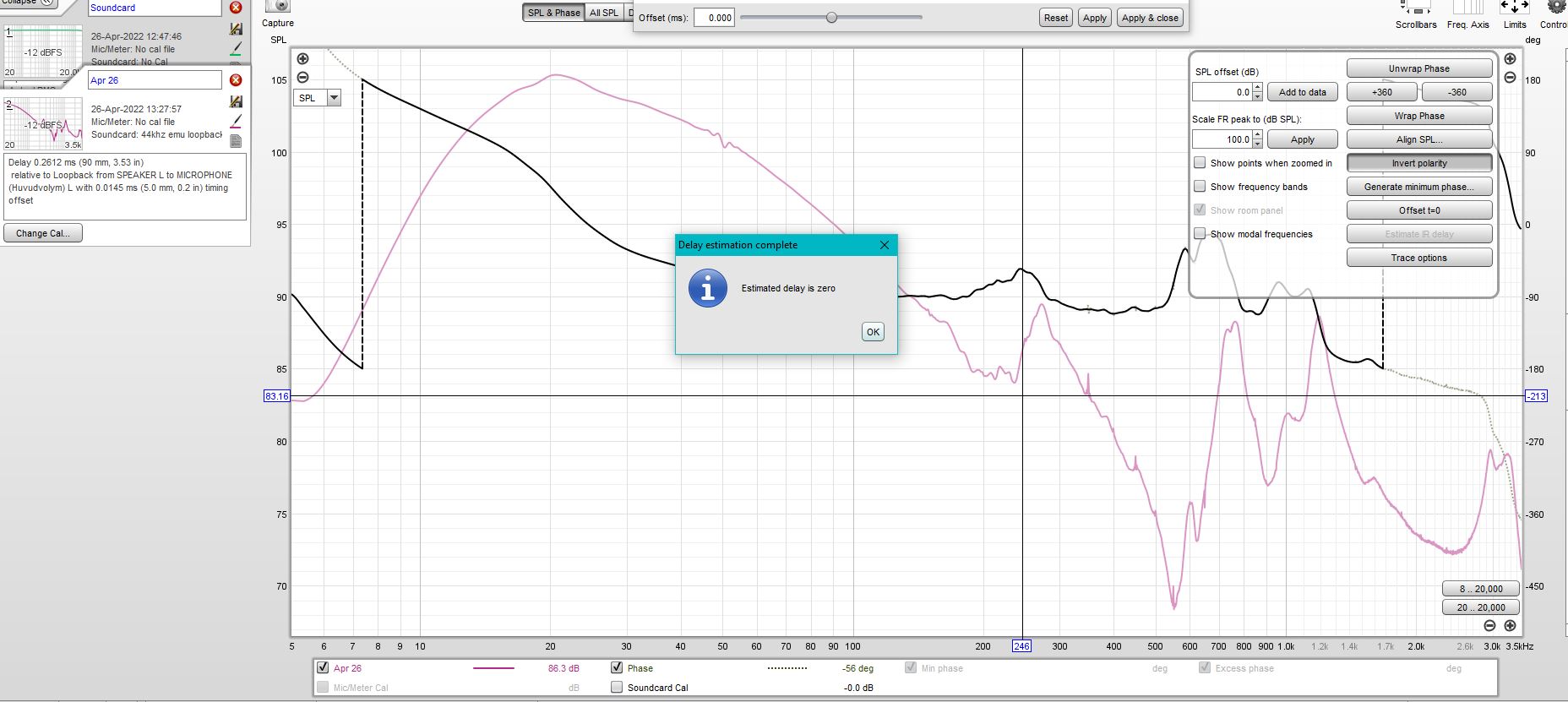This screenshot has height=702, width=1568.
Task: Select the Apr 26 measurement thumbnail
Action: tap(44, 123)
